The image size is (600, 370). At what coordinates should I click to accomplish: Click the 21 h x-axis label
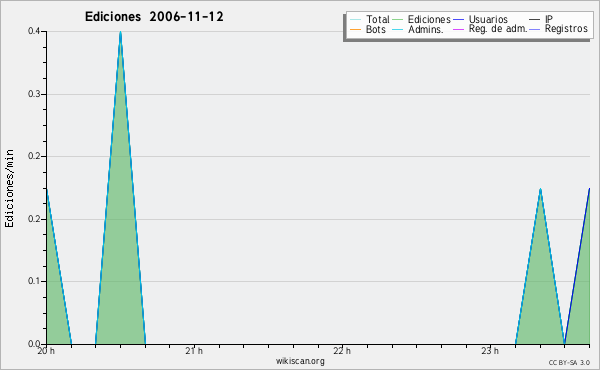click(x=194, y=351)
